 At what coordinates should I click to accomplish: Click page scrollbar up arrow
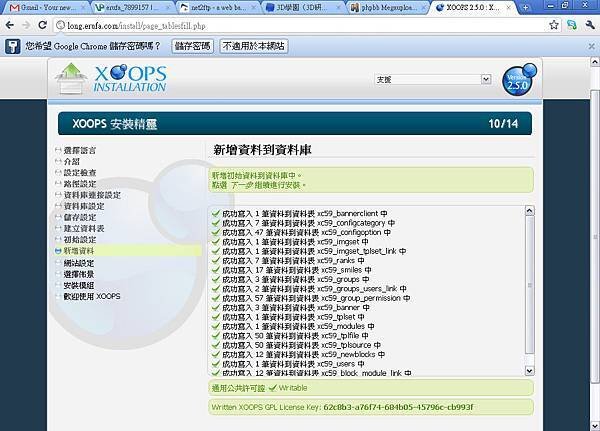pos(595,62)
